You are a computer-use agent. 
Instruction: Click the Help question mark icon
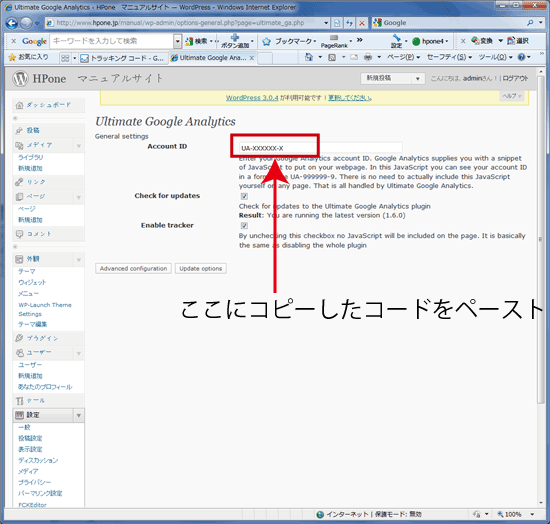[522, 57]
